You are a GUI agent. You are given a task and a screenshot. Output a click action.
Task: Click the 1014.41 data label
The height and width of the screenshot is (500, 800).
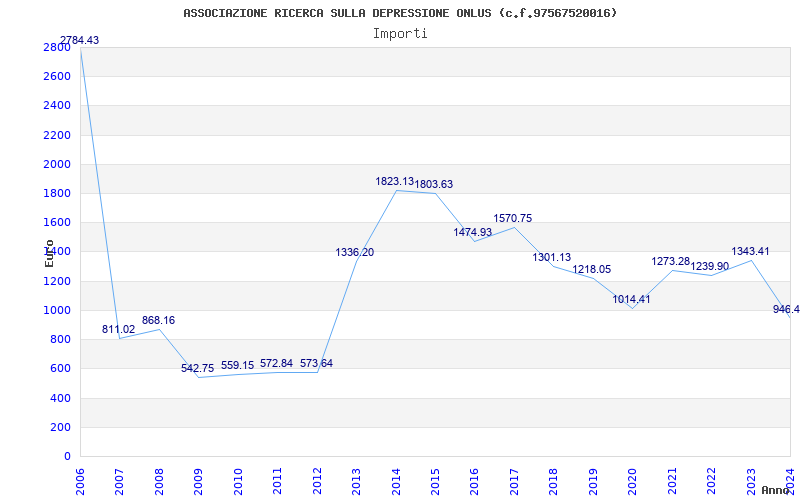pyautogui.click(x=632, y=299)
